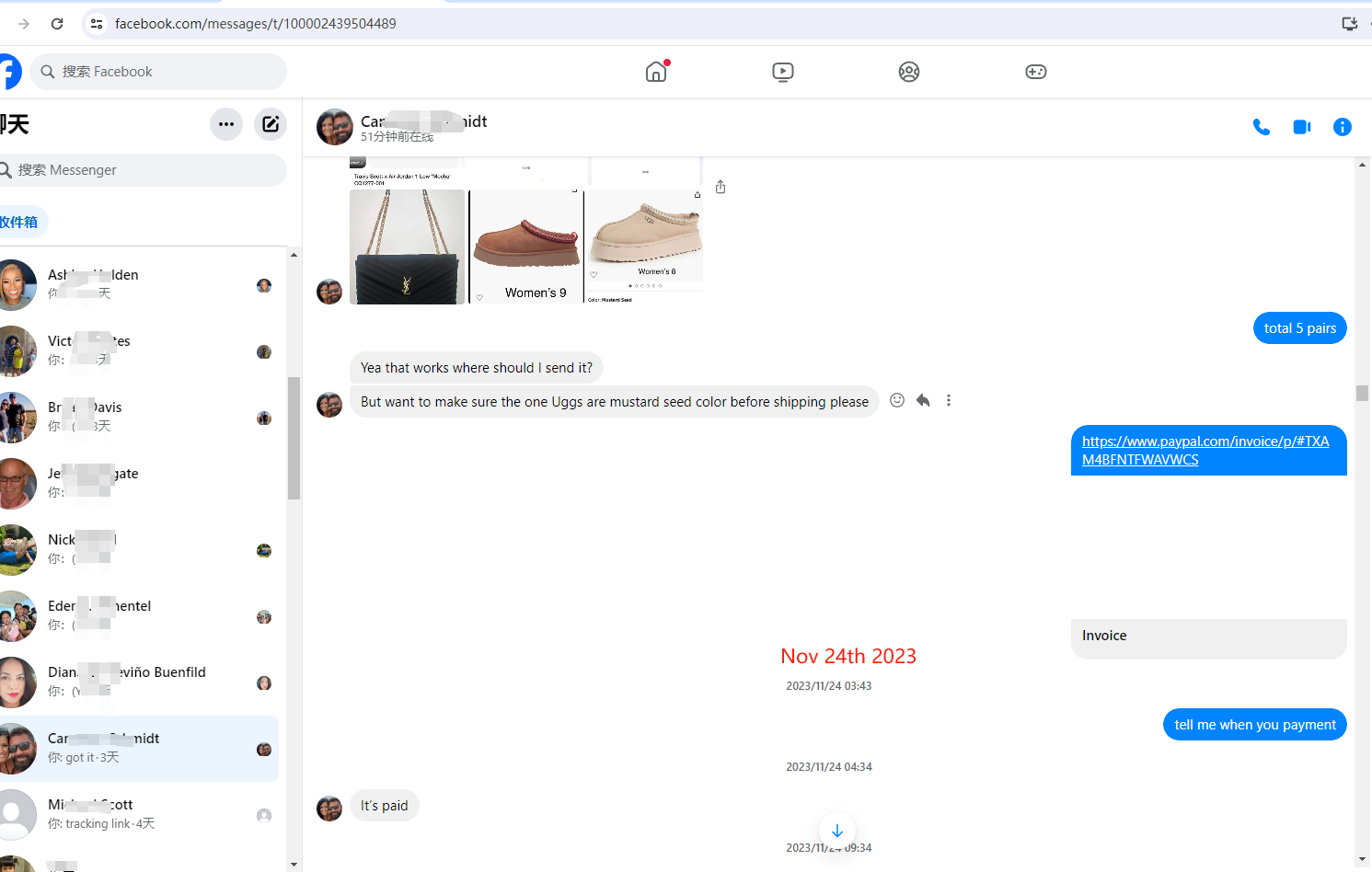
Task: Open more options for the Uggs message
Action: (x=949, y=400)
